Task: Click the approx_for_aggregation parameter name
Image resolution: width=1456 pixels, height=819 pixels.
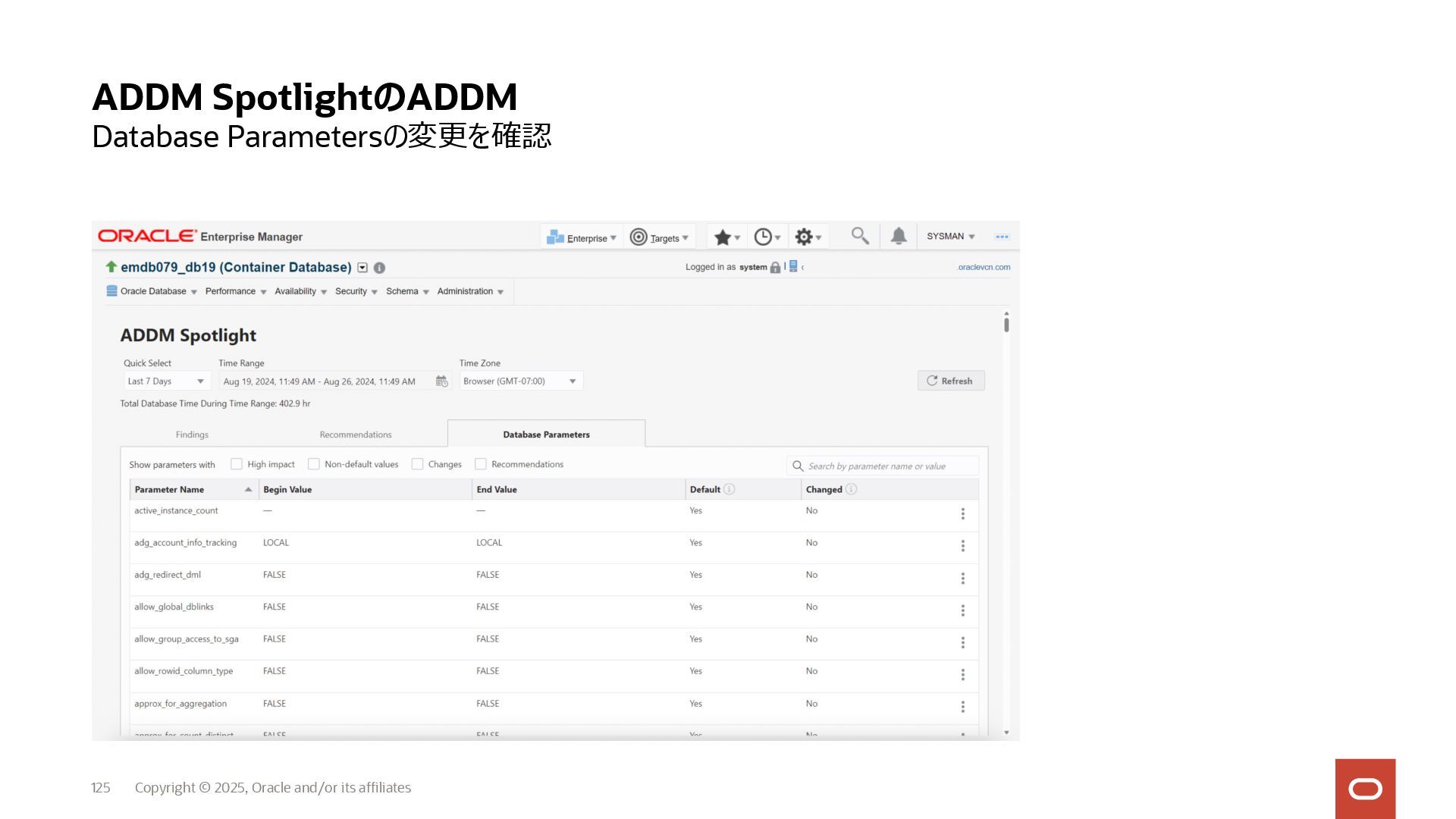Action: pos(180,704)
